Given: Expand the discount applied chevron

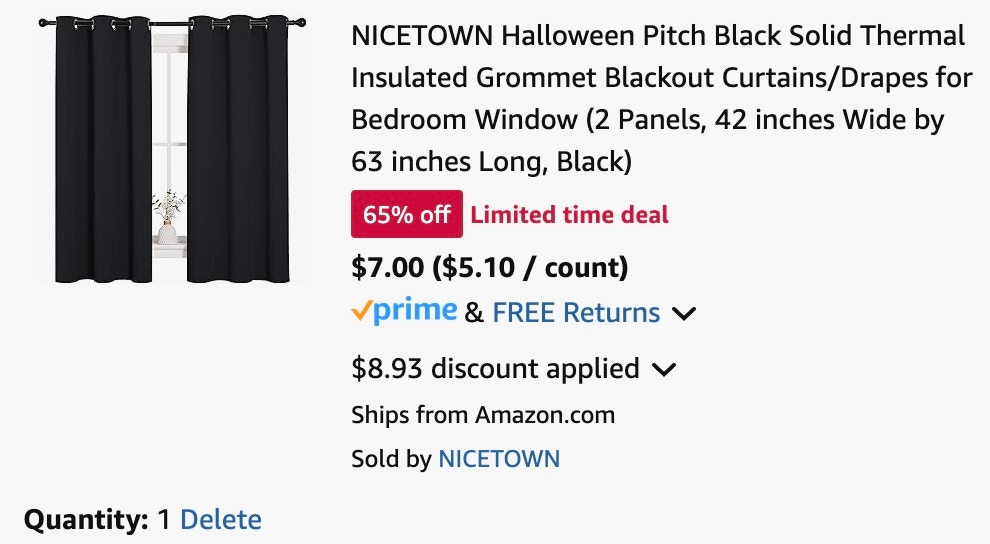Looking at the screenshot, I should pos(664,370).
